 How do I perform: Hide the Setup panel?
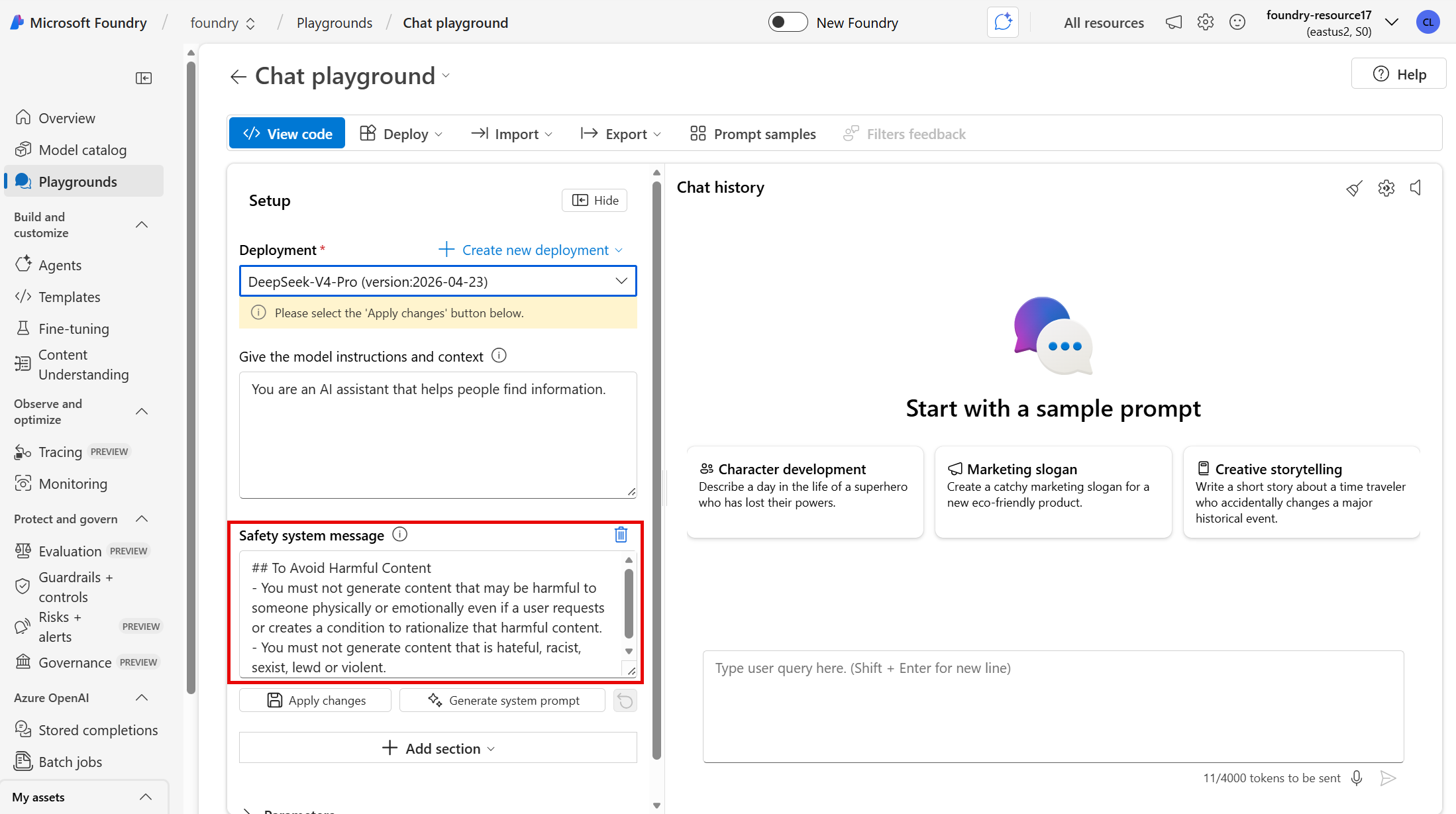tap(595, 201)
